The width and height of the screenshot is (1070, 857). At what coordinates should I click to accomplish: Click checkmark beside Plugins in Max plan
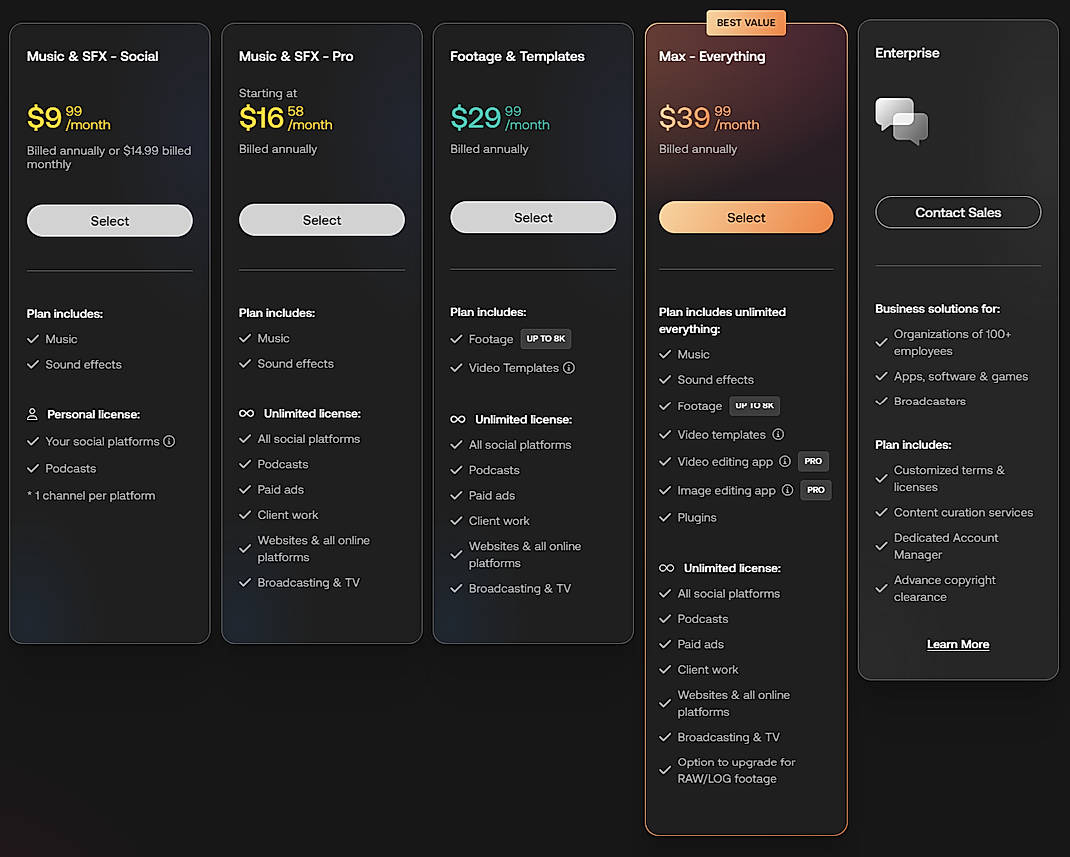pyautogui.click(x=665, y=517)
